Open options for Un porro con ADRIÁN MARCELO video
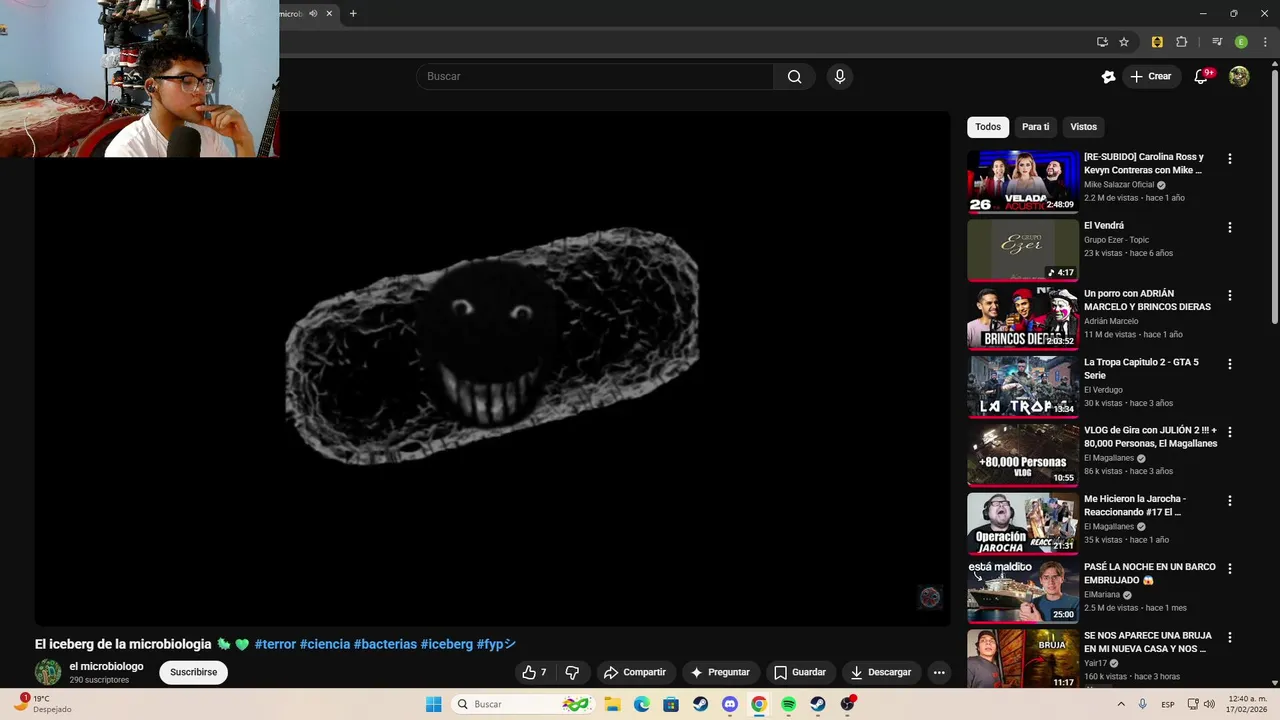The width and height of the screenshot is (1280, 720). [1230, 296]
